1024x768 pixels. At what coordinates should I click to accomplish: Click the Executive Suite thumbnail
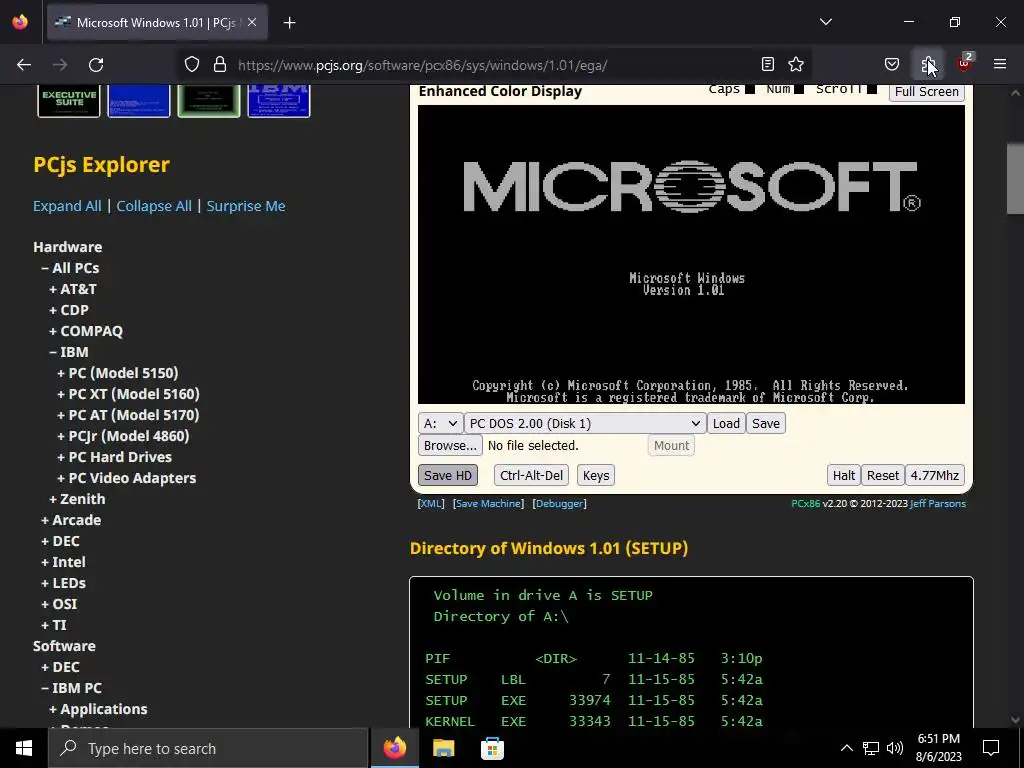tap(69, 101)
